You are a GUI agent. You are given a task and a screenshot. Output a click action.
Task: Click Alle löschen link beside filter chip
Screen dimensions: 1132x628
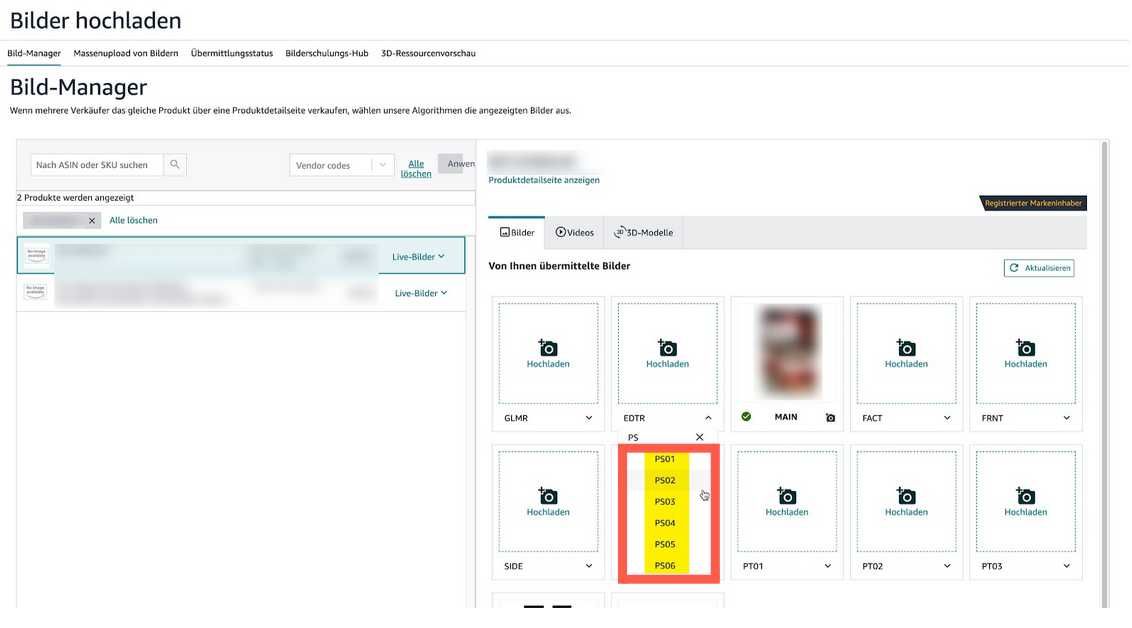click(x=133, y=220)
